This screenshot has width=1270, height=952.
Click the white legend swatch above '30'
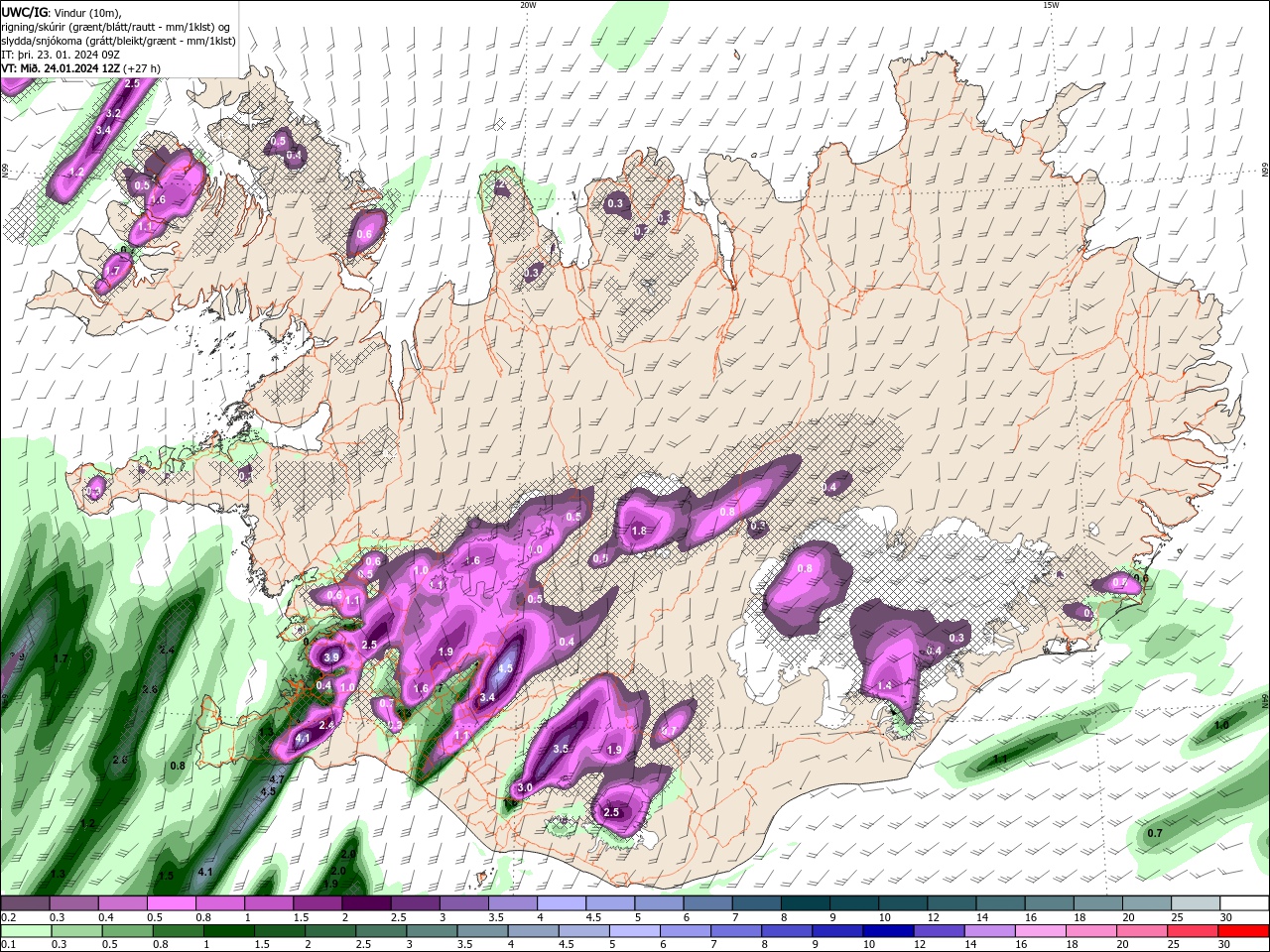coord(1244,902)
